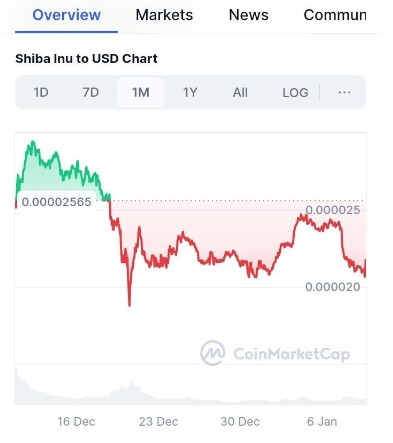Open the three-dot more options menu
Viewport: 393px width, 443px height.
[344, 92]
